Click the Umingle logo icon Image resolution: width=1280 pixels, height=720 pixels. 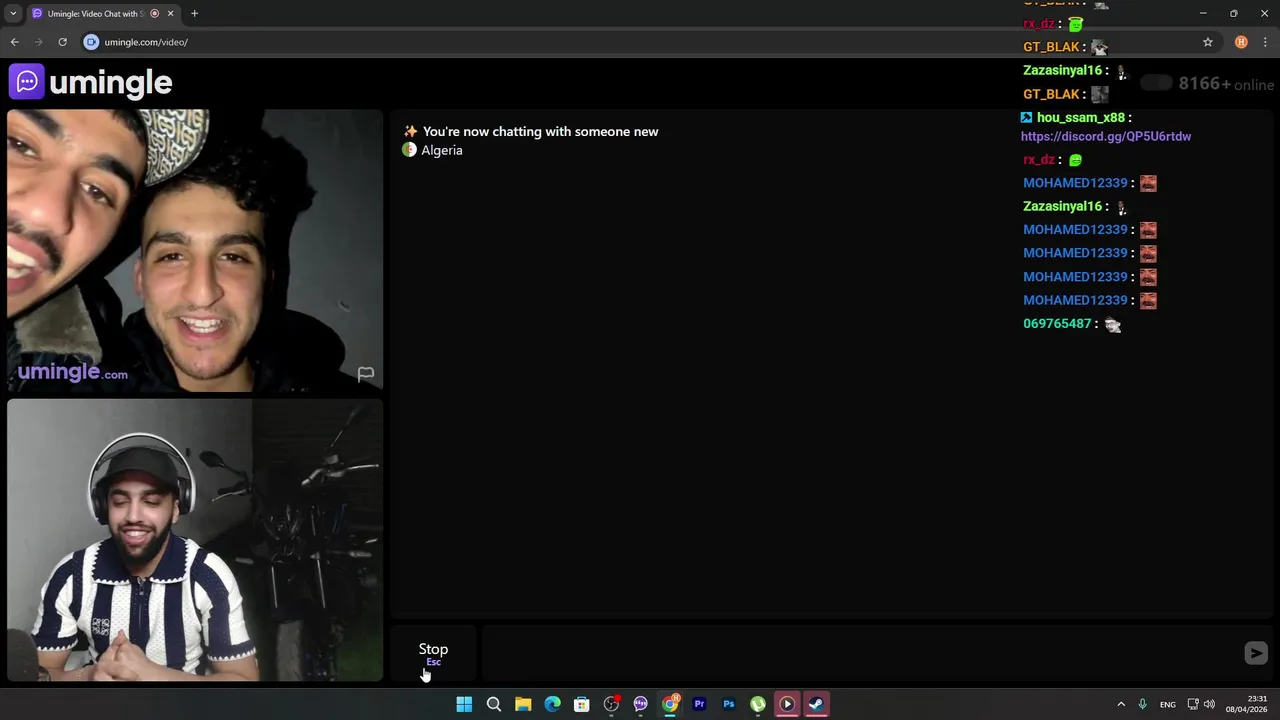[27, 82]
